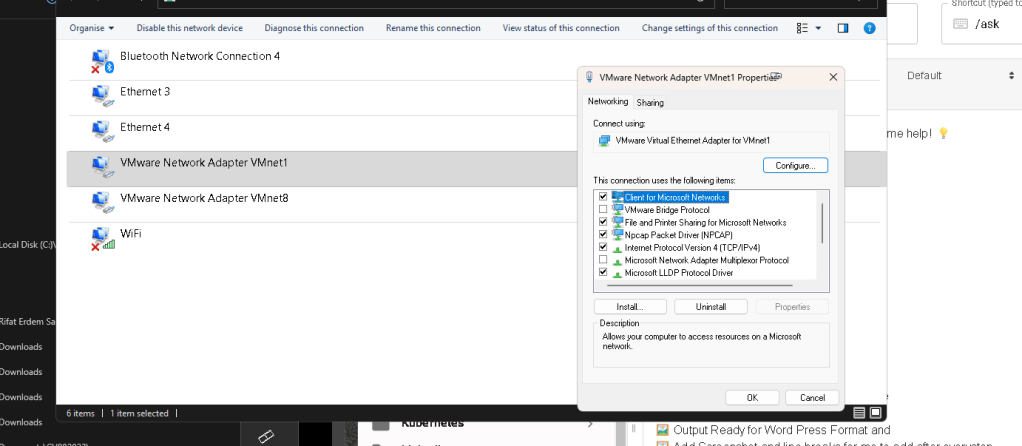Select the Ethernet 4 adapter icon
This screenshot has height=446, width=1022.
tap(103, 132)
